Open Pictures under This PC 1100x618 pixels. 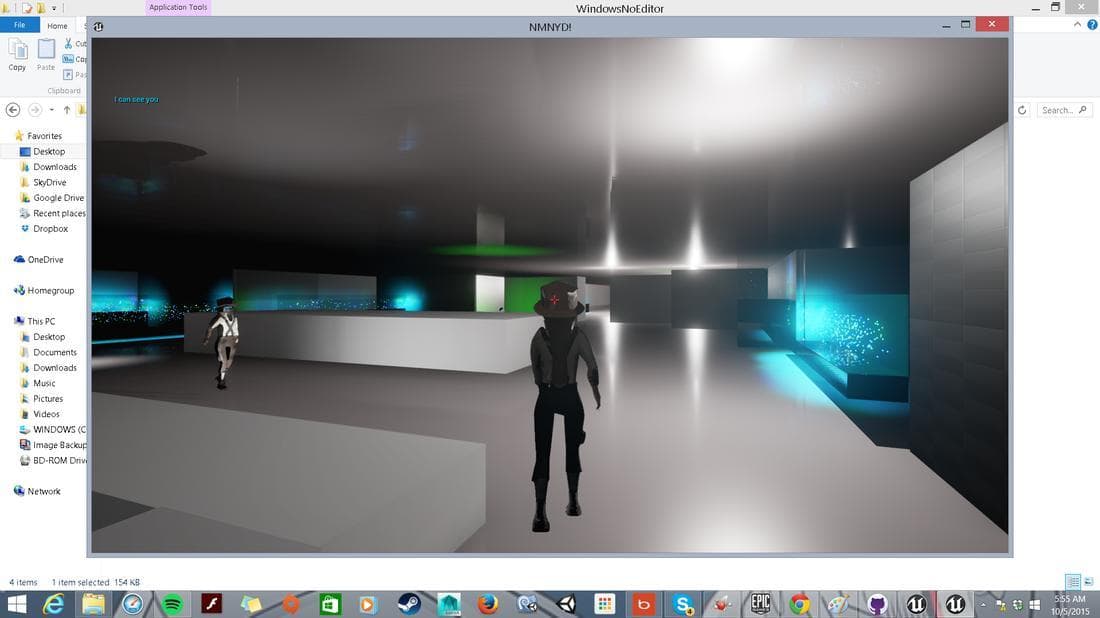click(41, 398)
